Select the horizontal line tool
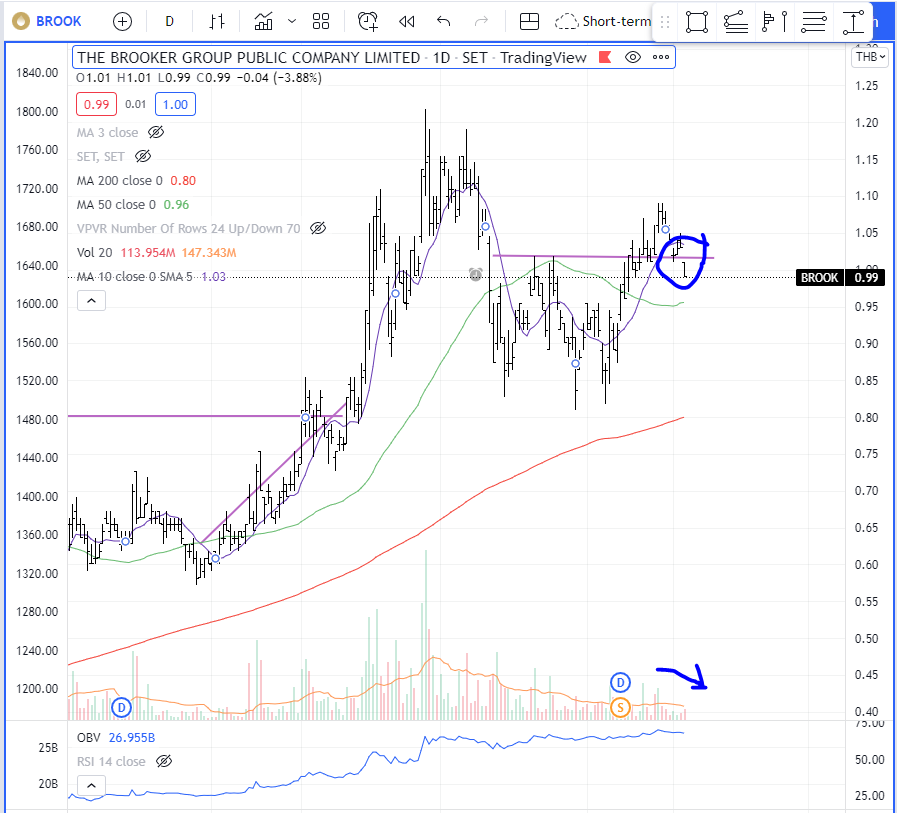Viewport: 897px width, 813px height. tap(813, 22)
